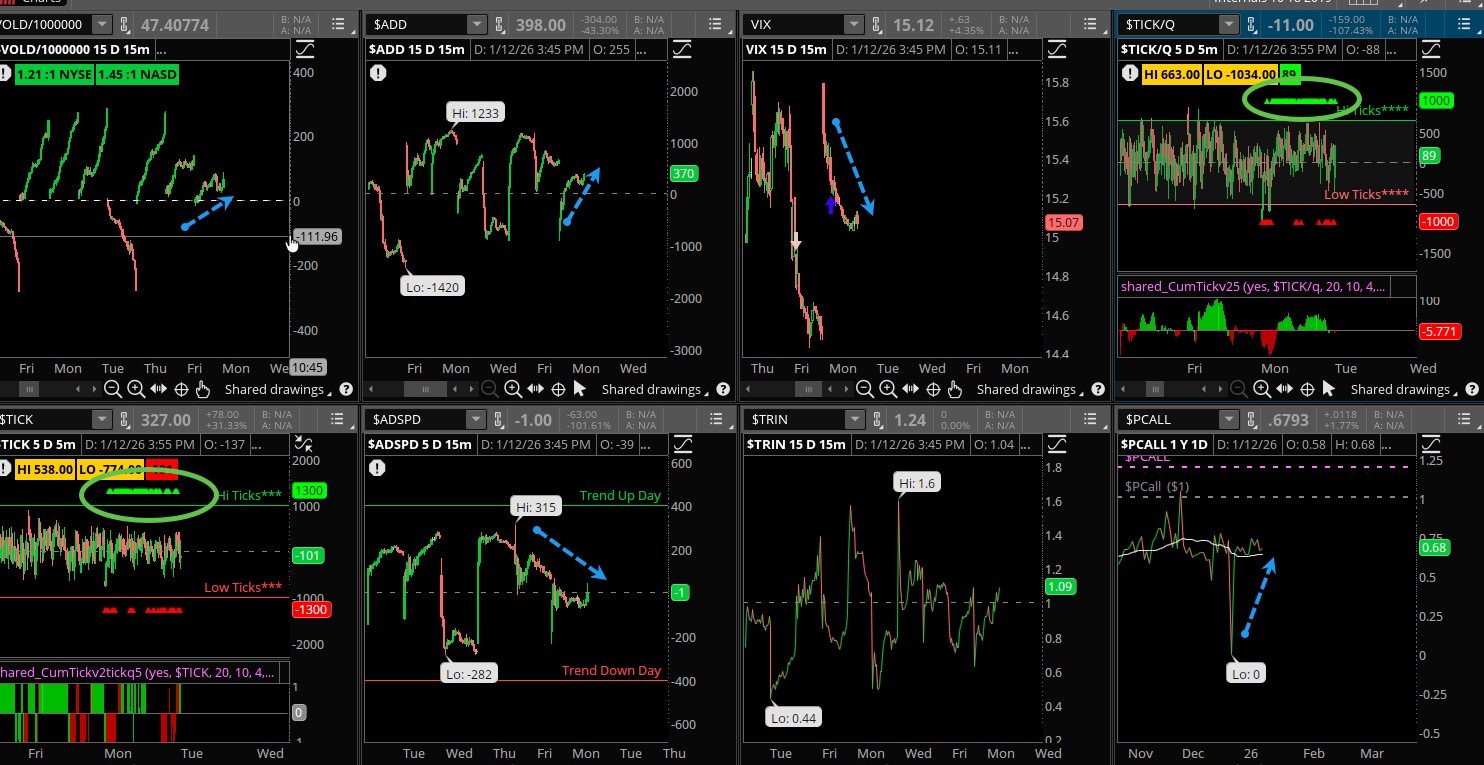Open the VIX symbol dropdown
The image size is (1484, 765).
[853, 24]
